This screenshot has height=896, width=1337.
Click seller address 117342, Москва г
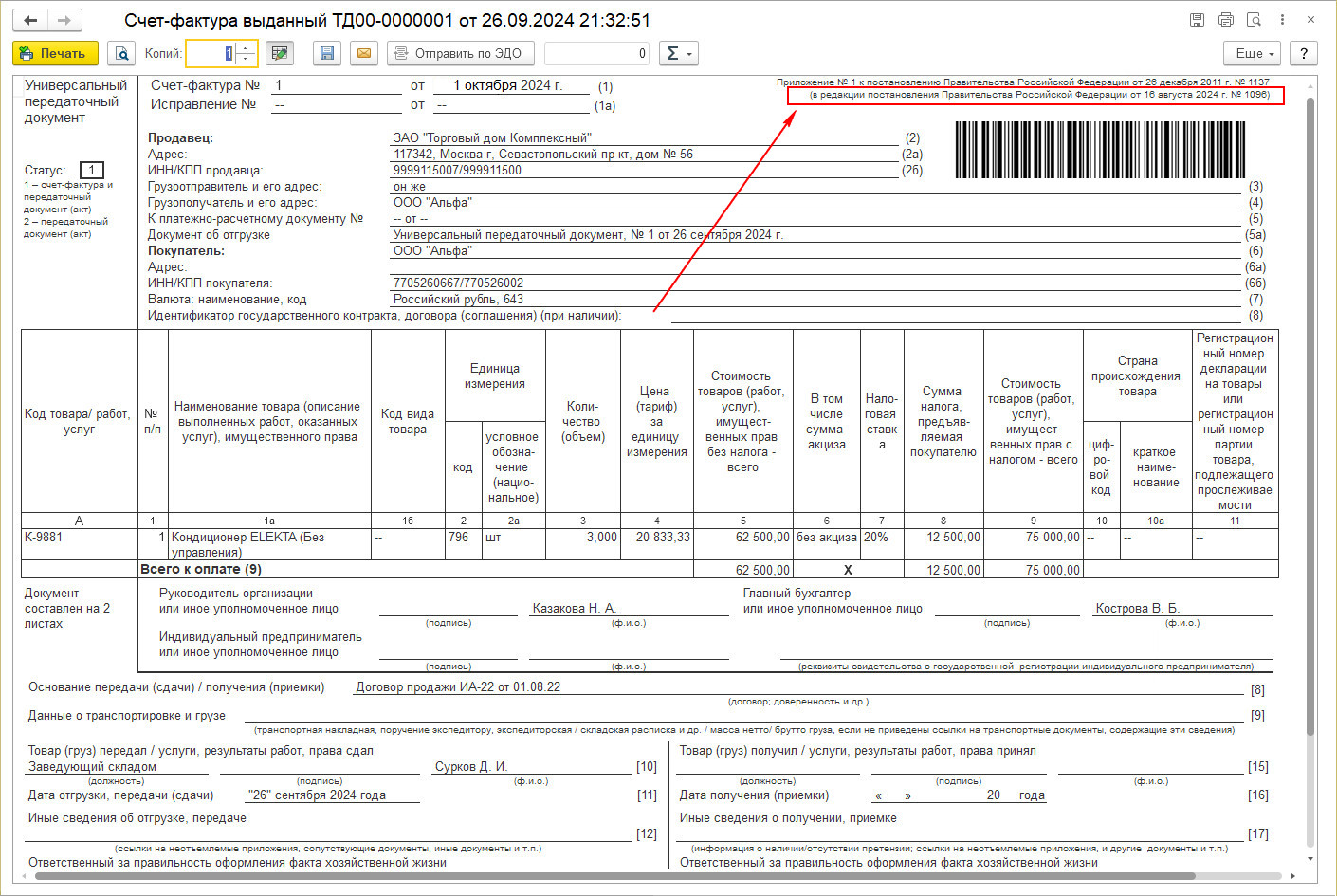tap(543, 155)
